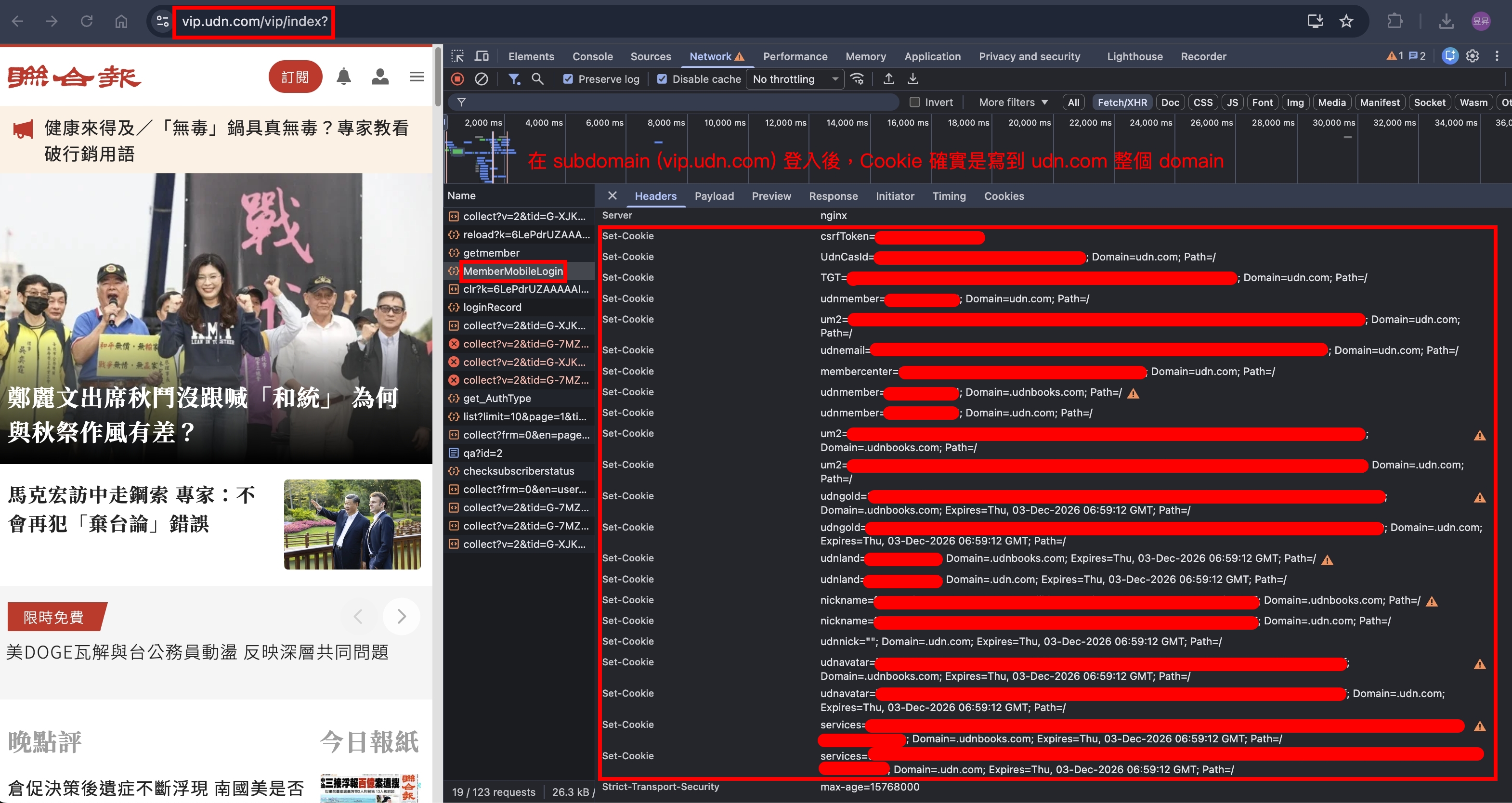
Task: Select the MemberMobileLogin request
Action: tap(513, 271)
